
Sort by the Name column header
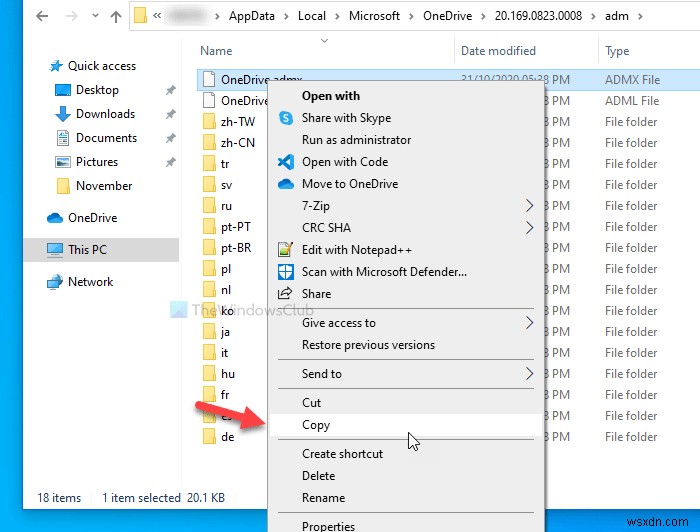[216, 51]
